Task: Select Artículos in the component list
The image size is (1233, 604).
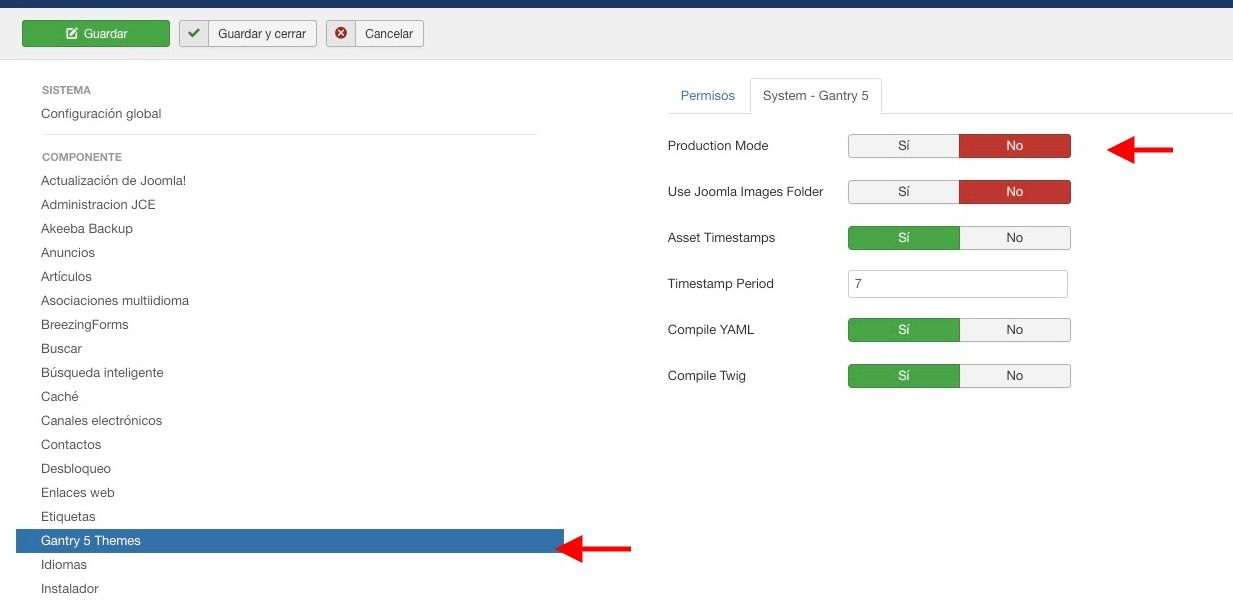Action: pyautogui.click(x=66, y=277)
